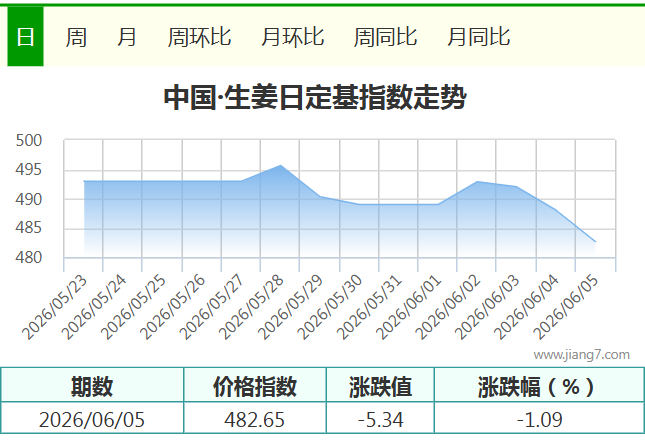Click the x-axis date 2026/05/26
This screenshot has height=440, width=645.
coord(173,307)
